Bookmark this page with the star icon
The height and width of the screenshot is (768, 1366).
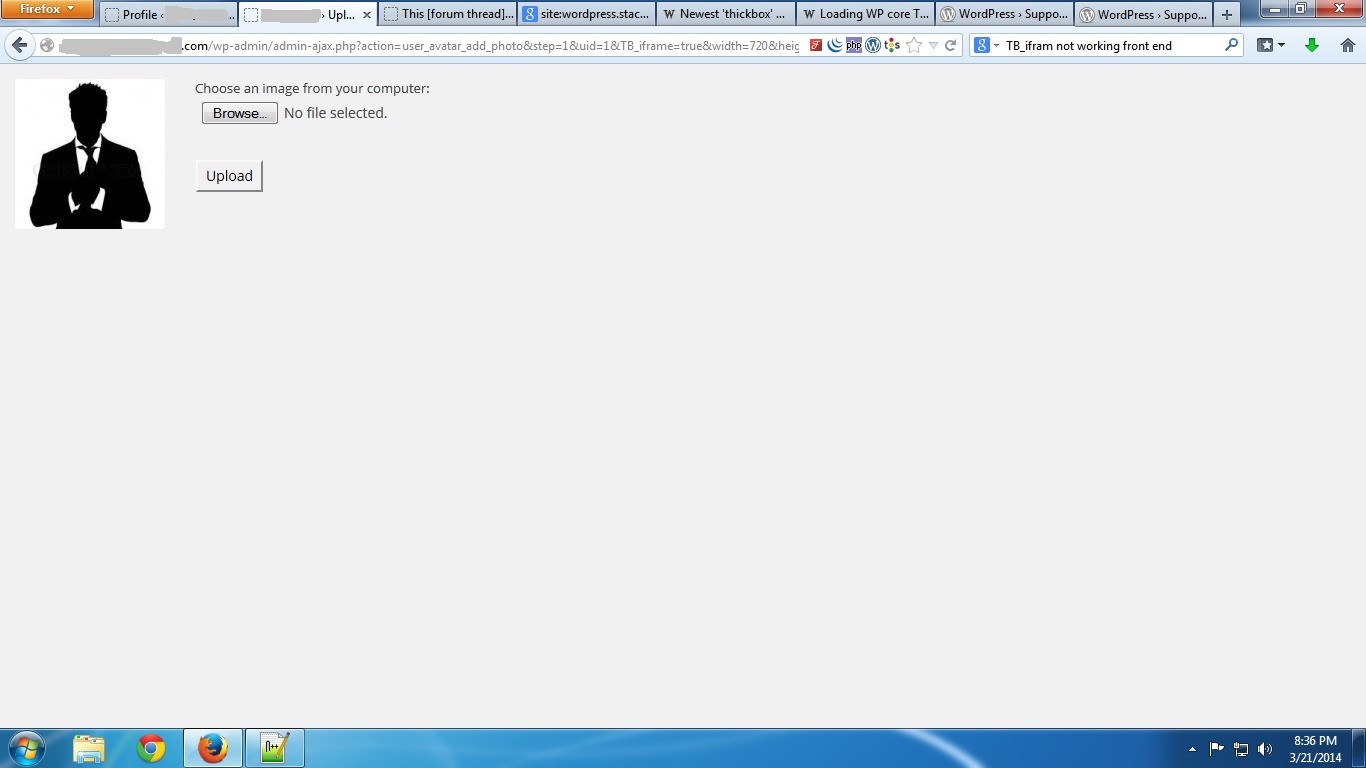(913, 46)
